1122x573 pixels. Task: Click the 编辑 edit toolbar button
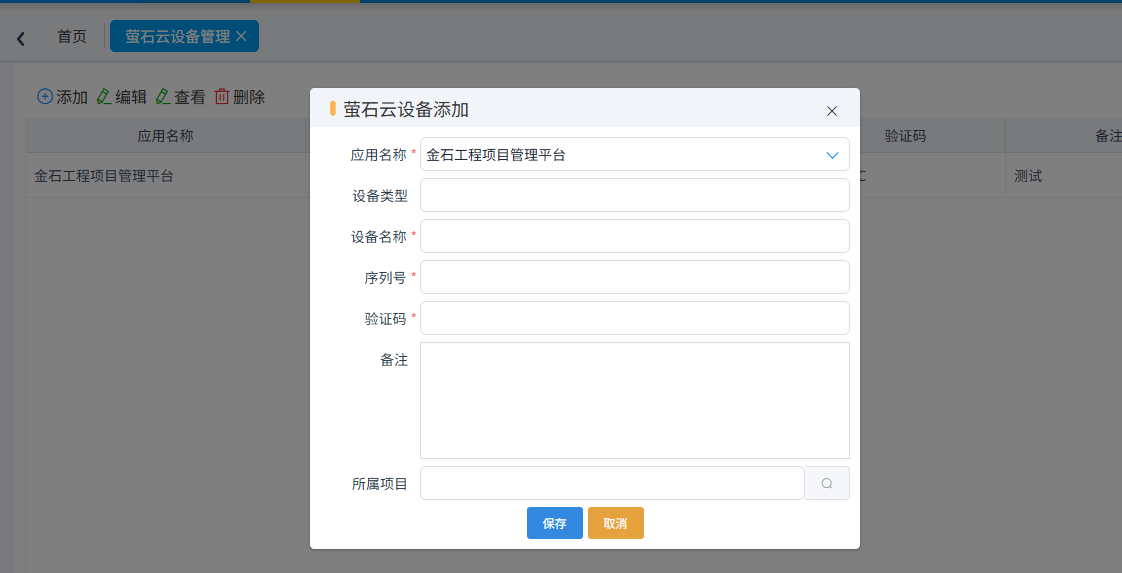[x=122, y=97]
